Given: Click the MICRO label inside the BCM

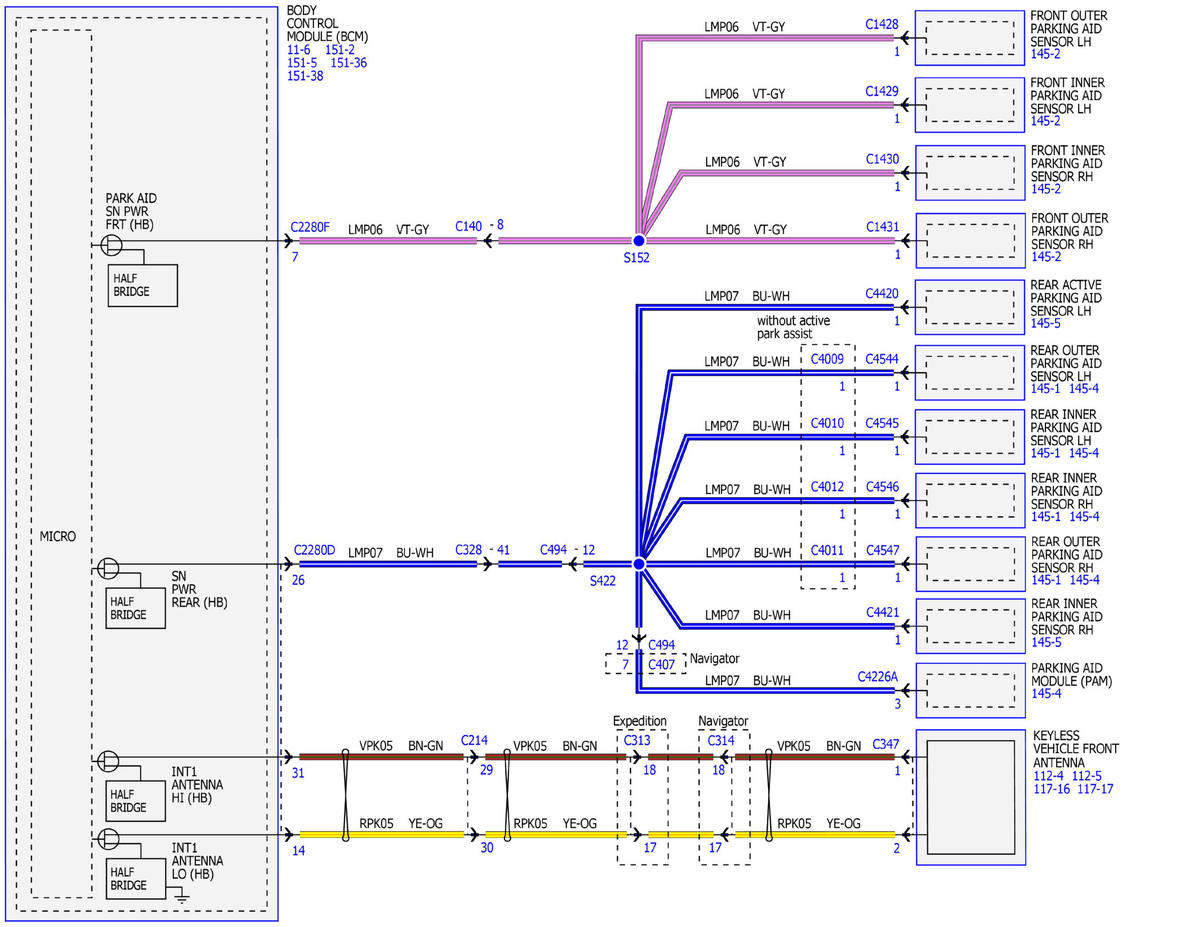Looking at the screenshot, I should (x=57, y=537).
